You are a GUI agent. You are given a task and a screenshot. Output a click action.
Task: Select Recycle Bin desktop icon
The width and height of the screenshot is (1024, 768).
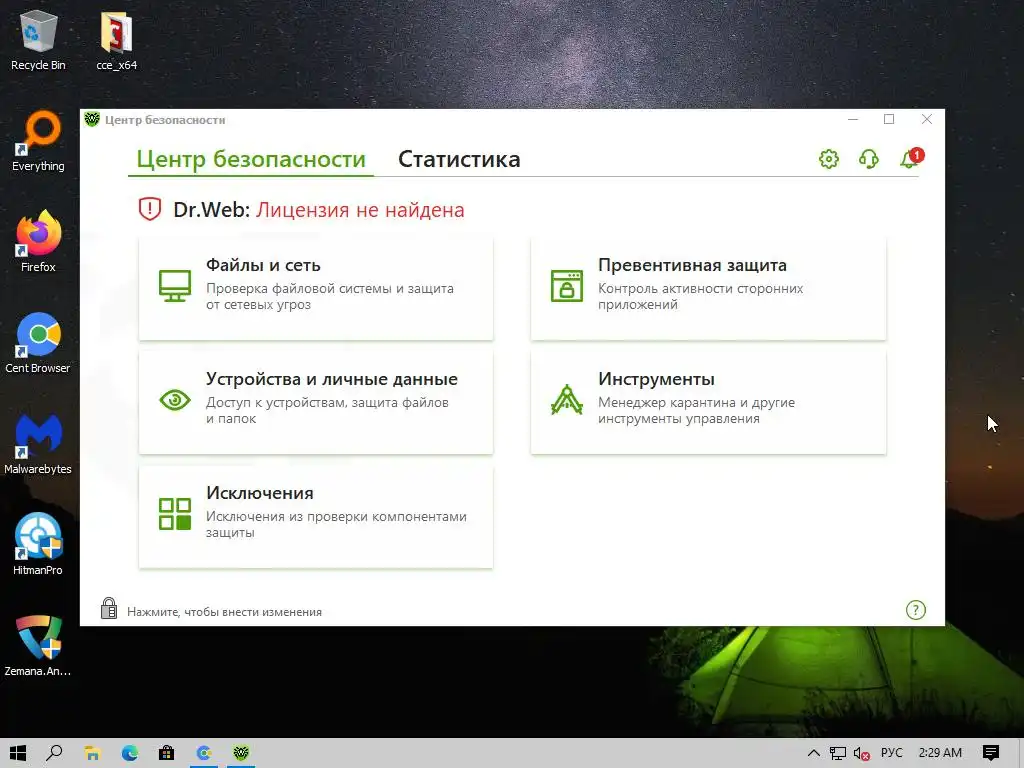(38, 40)
